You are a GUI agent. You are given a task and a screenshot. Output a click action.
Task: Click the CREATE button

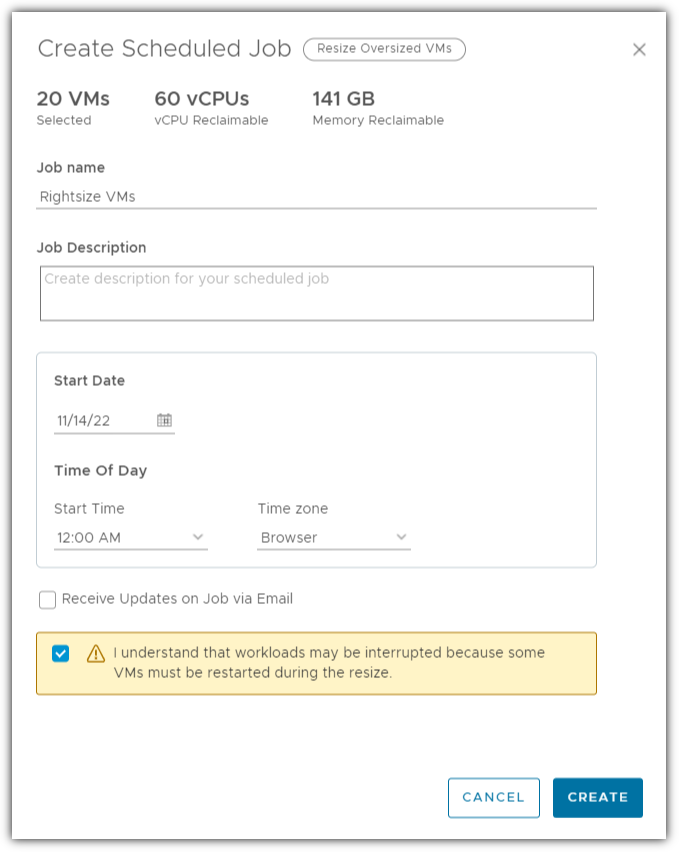click(x=597, y=798)
